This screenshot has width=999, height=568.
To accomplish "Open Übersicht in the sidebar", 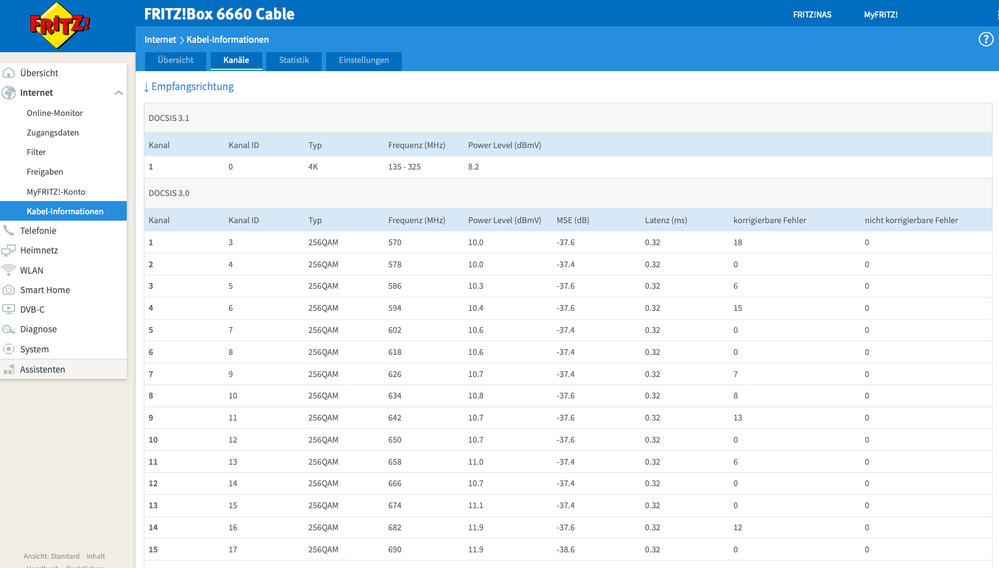I will [x=39, y=73].
